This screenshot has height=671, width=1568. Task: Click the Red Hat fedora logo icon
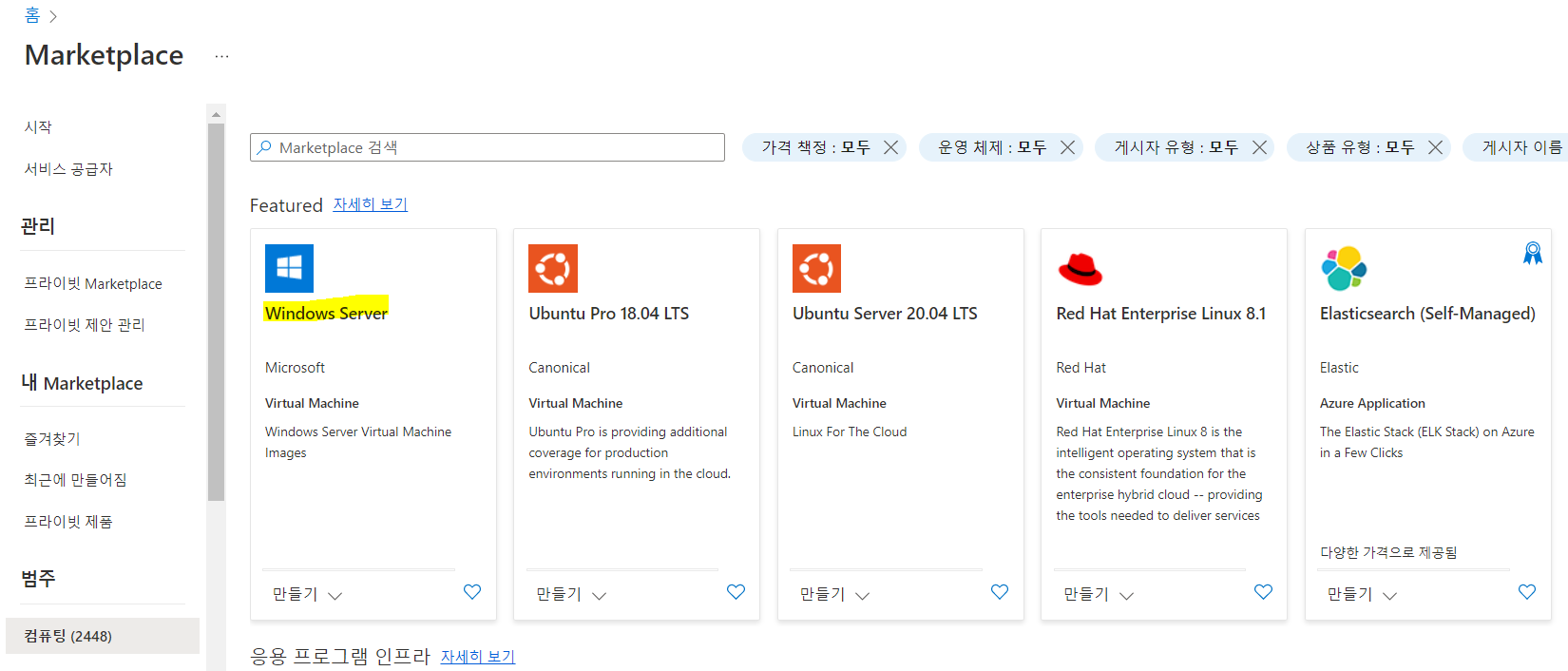[x=1080, y=269]
